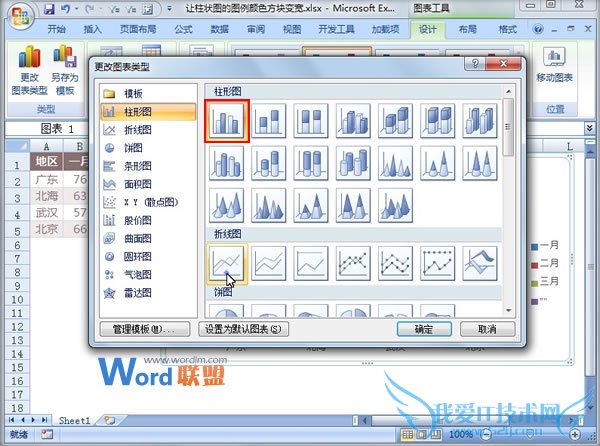Open the 页面布局 ribbon tab
Screen dimensions: 600x446
click(x=138, y=29)
